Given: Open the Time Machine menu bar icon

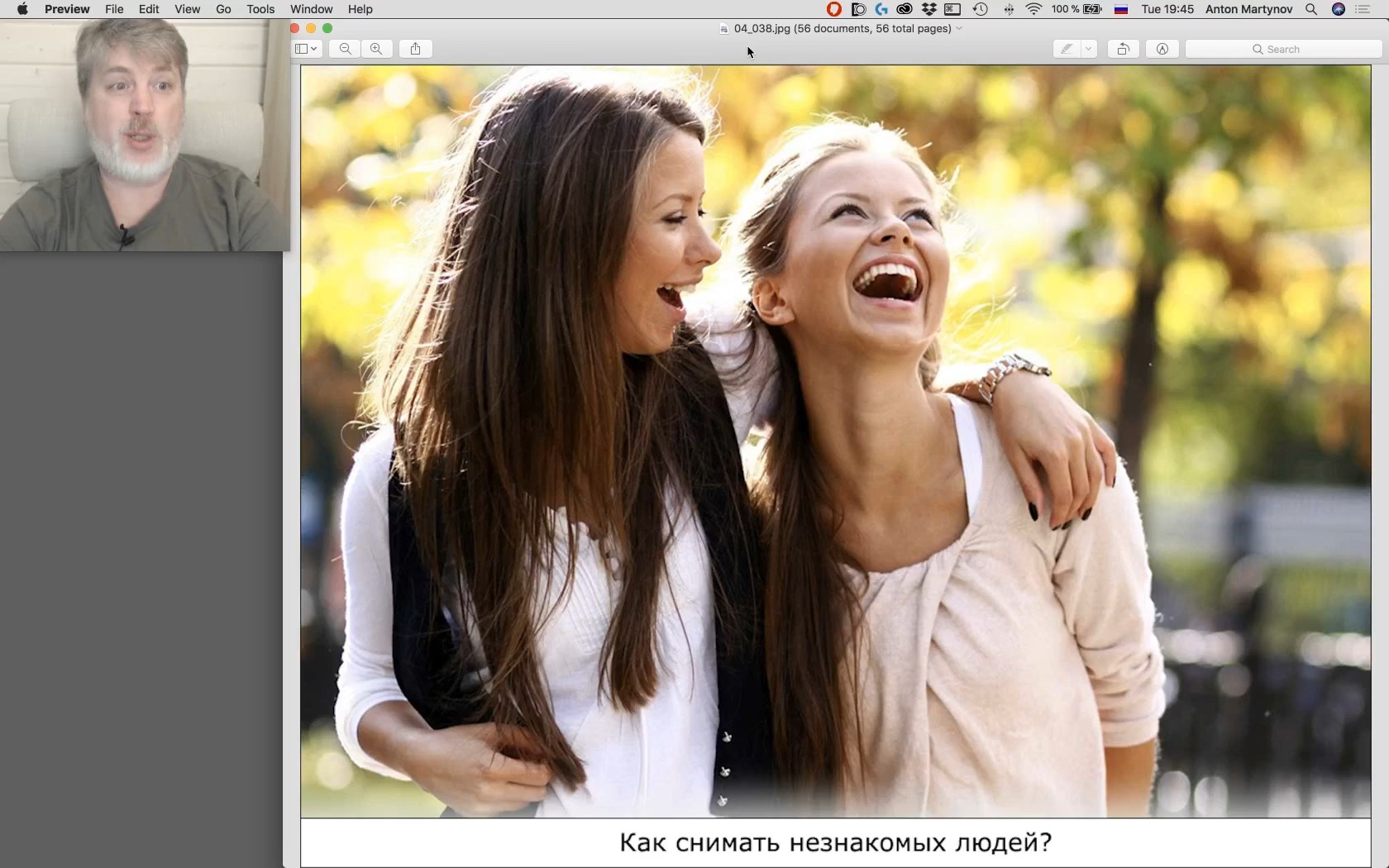Looking at the screenshot, I should click(x=980, y=9).
